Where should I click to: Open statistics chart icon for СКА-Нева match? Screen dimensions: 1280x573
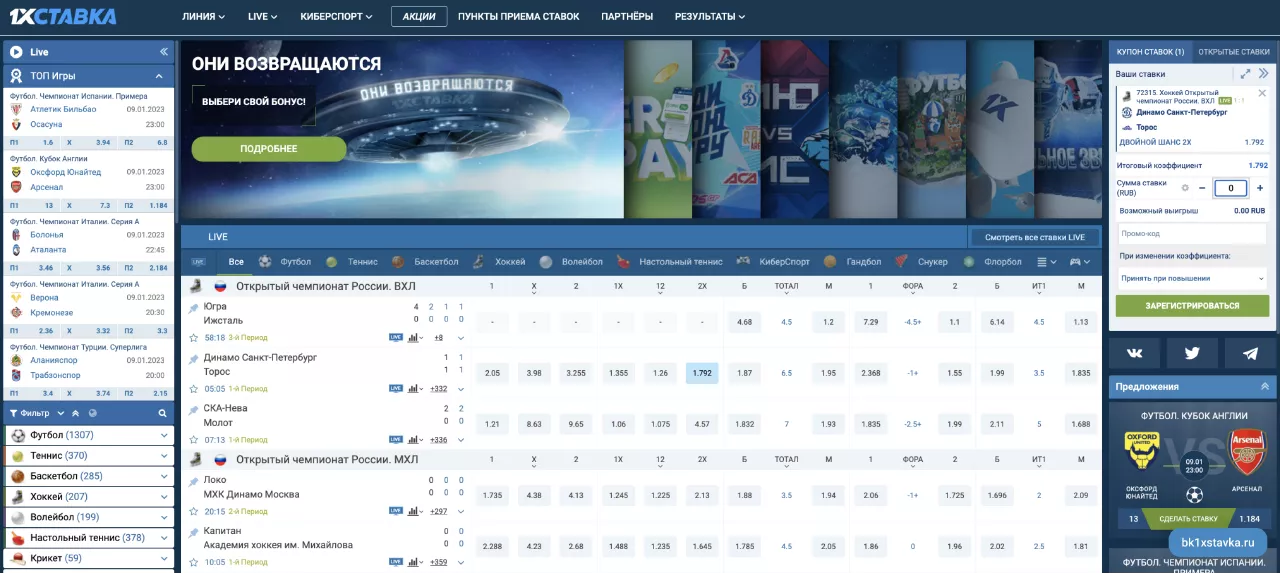pos(413,439)
